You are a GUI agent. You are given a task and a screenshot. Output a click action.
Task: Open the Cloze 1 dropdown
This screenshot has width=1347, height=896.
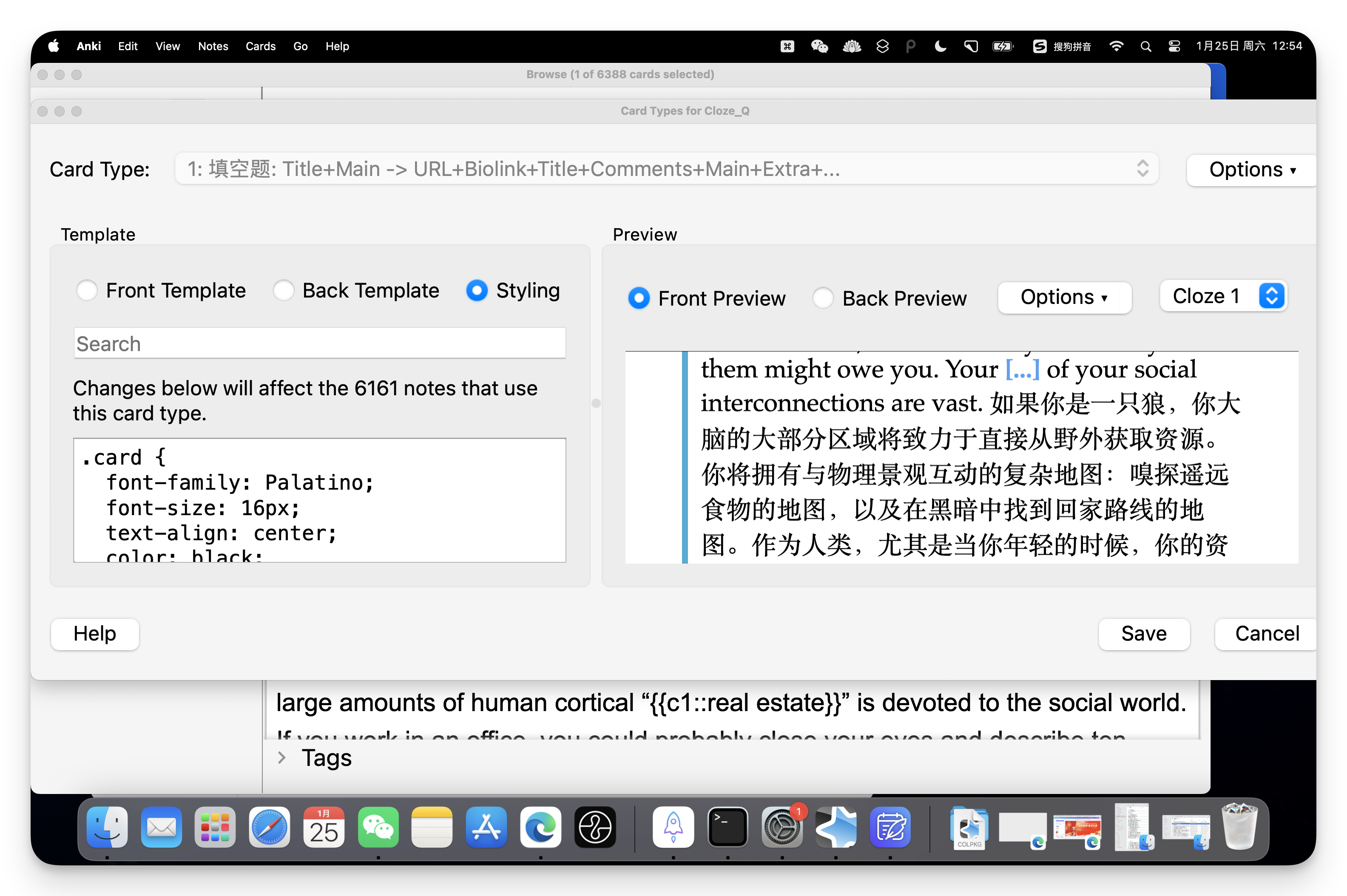point(1223,296)
